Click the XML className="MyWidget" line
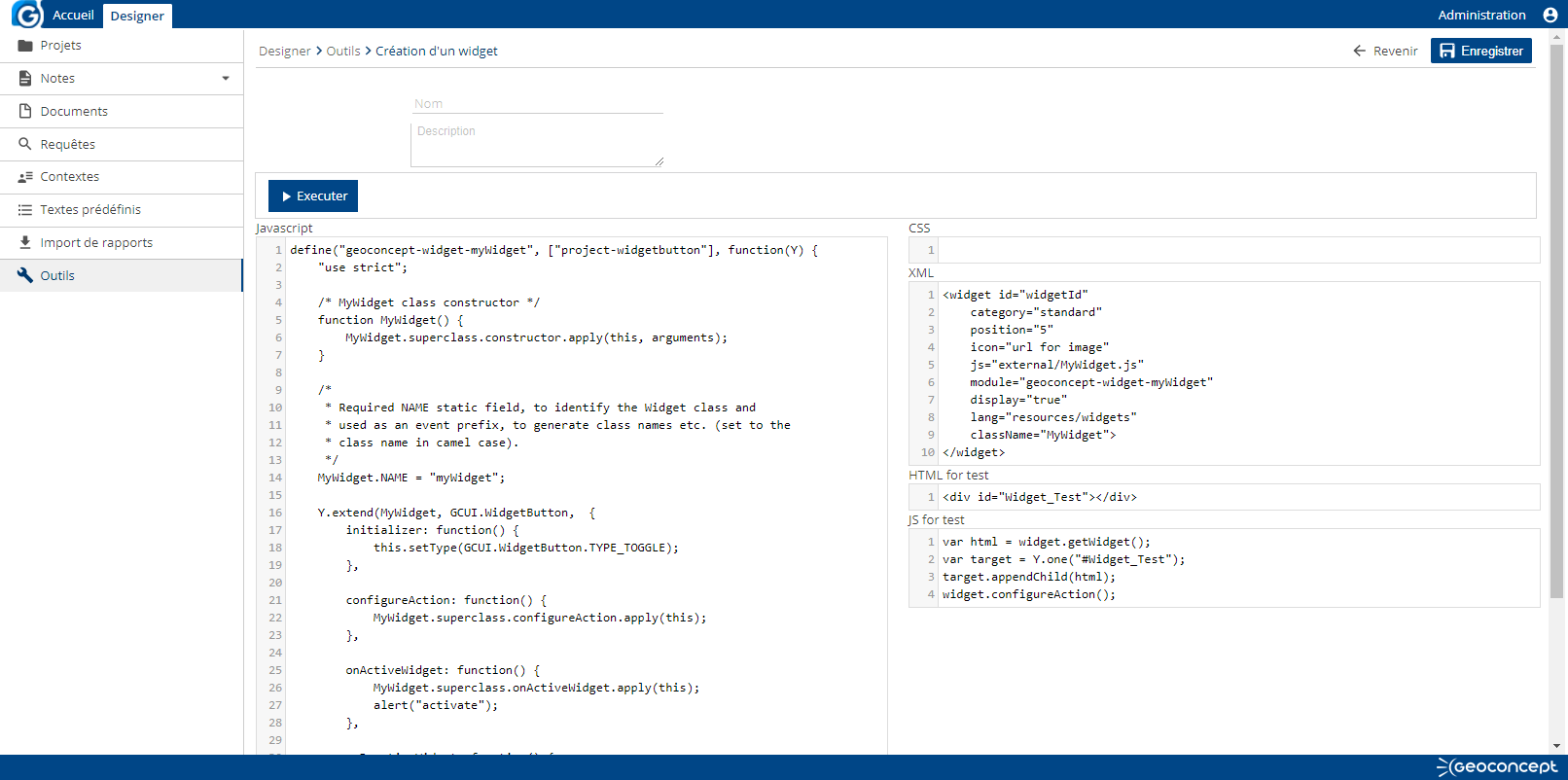This screenshot has width=1568, height=780. pyautogui.click(x=1043, y=435)
